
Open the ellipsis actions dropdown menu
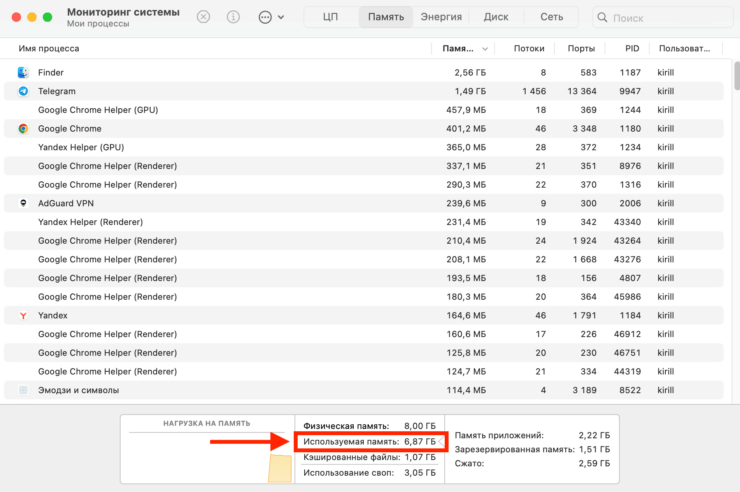pyautogui.click(x=270, y=17)
